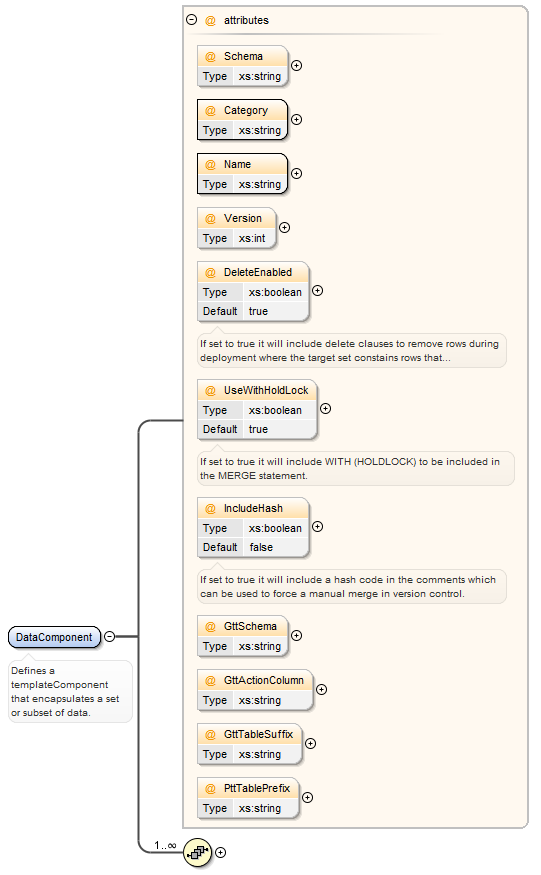Viewport: 541px width, 875px height.
Task: Expand the Version attribute plus icon
Action: tap(284, 228)
